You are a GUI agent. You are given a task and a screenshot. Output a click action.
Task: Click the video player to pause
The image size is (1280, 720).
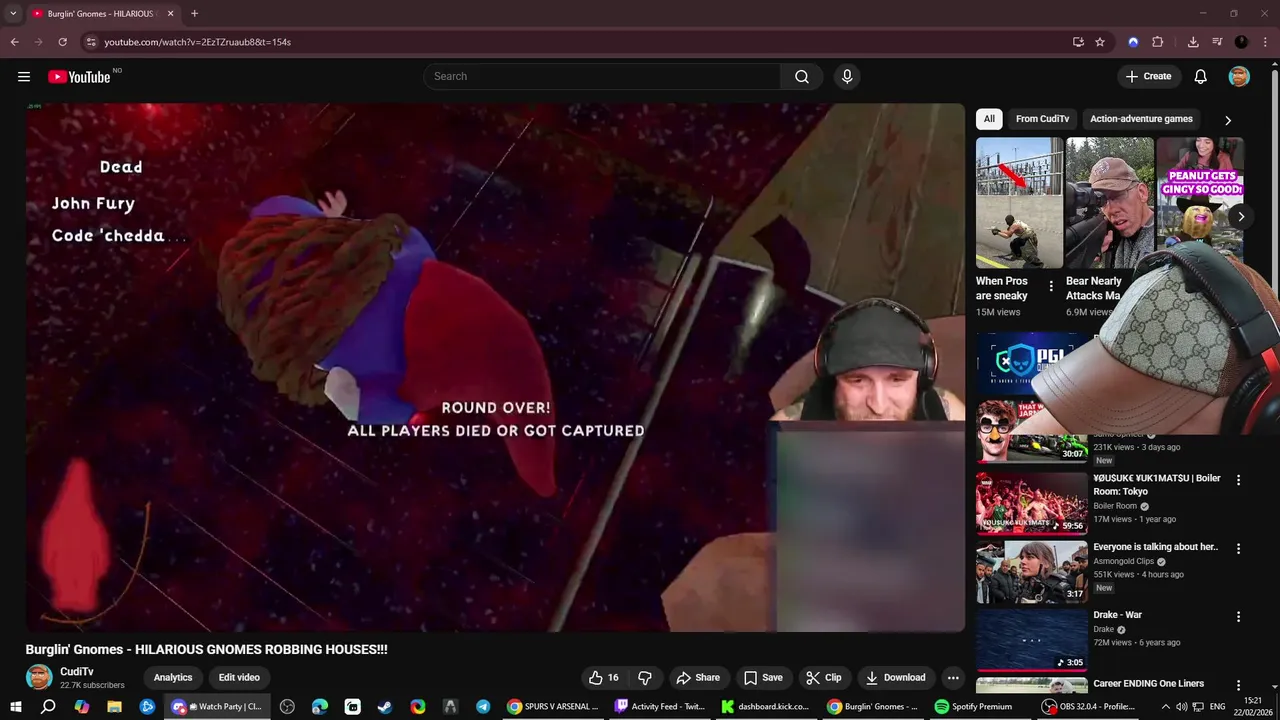point(495,367)
